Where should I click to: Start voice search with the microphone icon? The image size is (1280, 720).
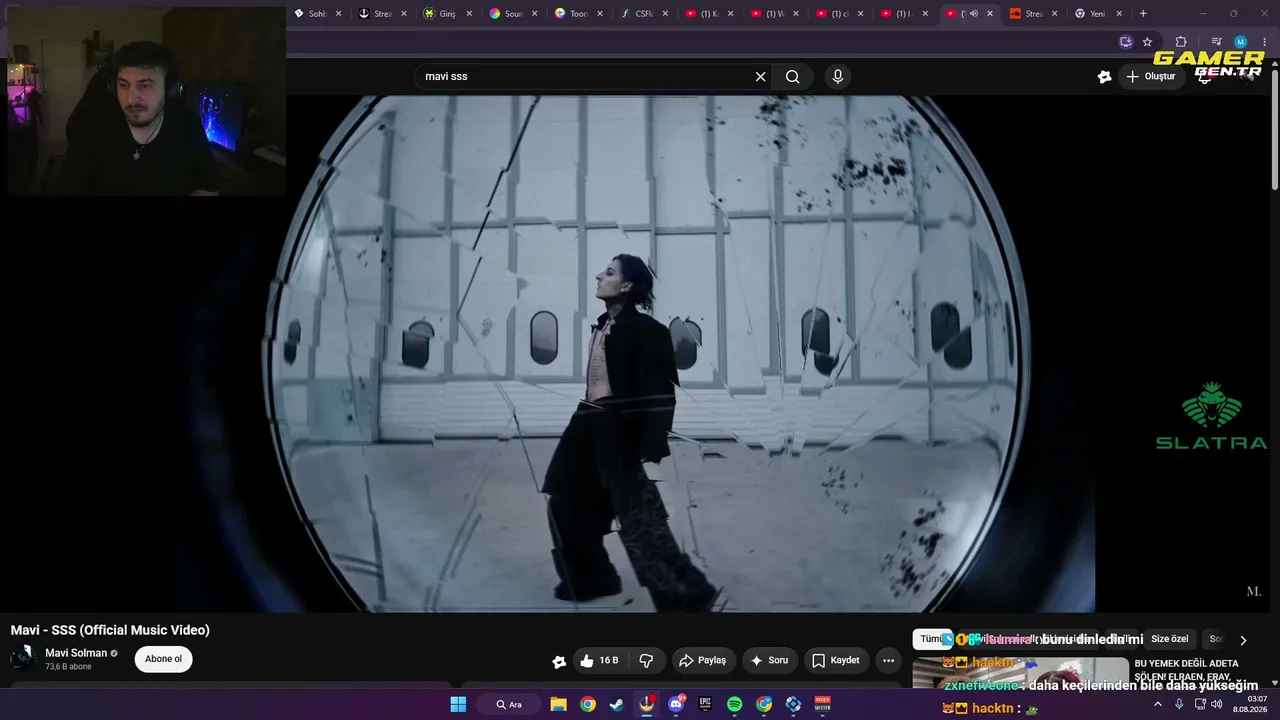click(838, 77)
